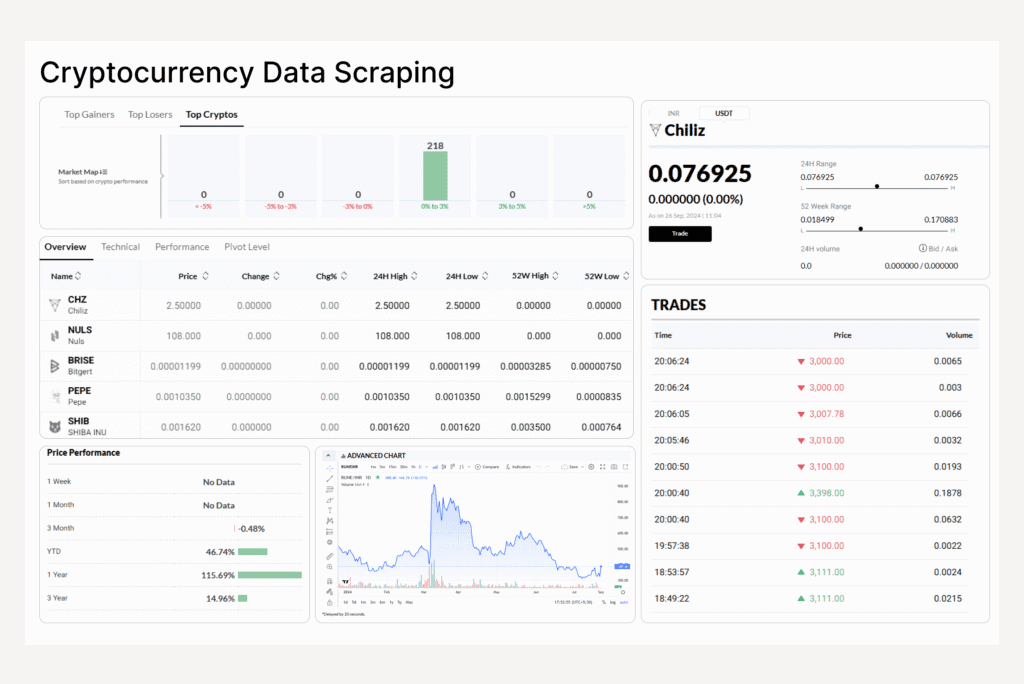This screenshot has width=1024, height=684.
Task: Enter fullscreen mode on the Advanced Chart
Action: pyautogui.click(x=603, y=467)
